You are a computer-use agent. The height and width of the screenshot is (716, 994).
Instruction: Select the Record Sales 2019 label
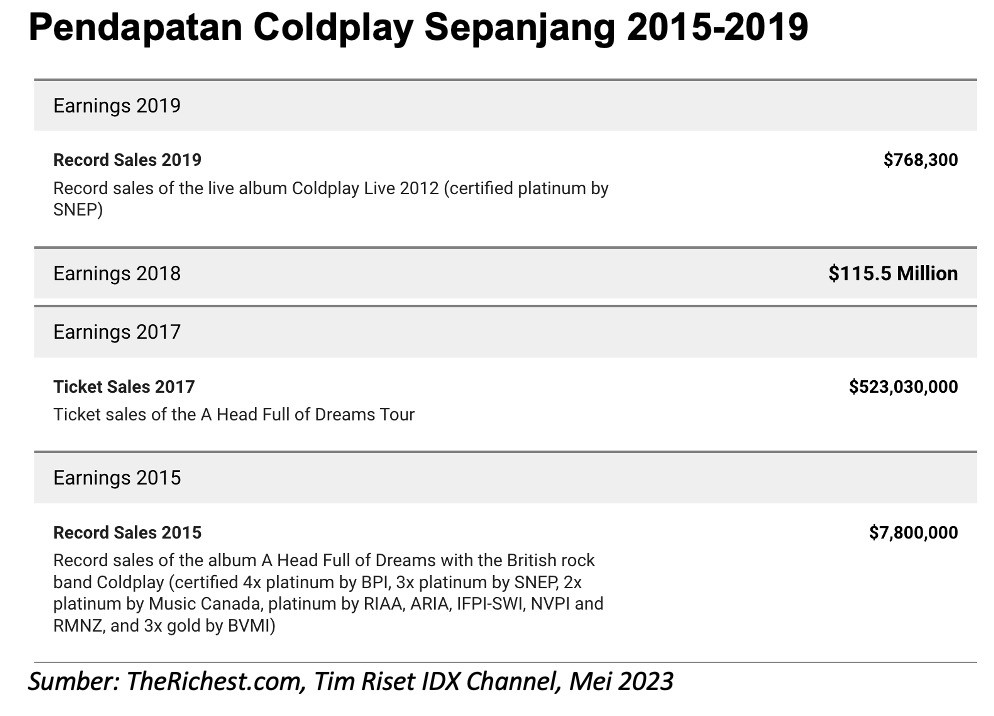point(127,160)
